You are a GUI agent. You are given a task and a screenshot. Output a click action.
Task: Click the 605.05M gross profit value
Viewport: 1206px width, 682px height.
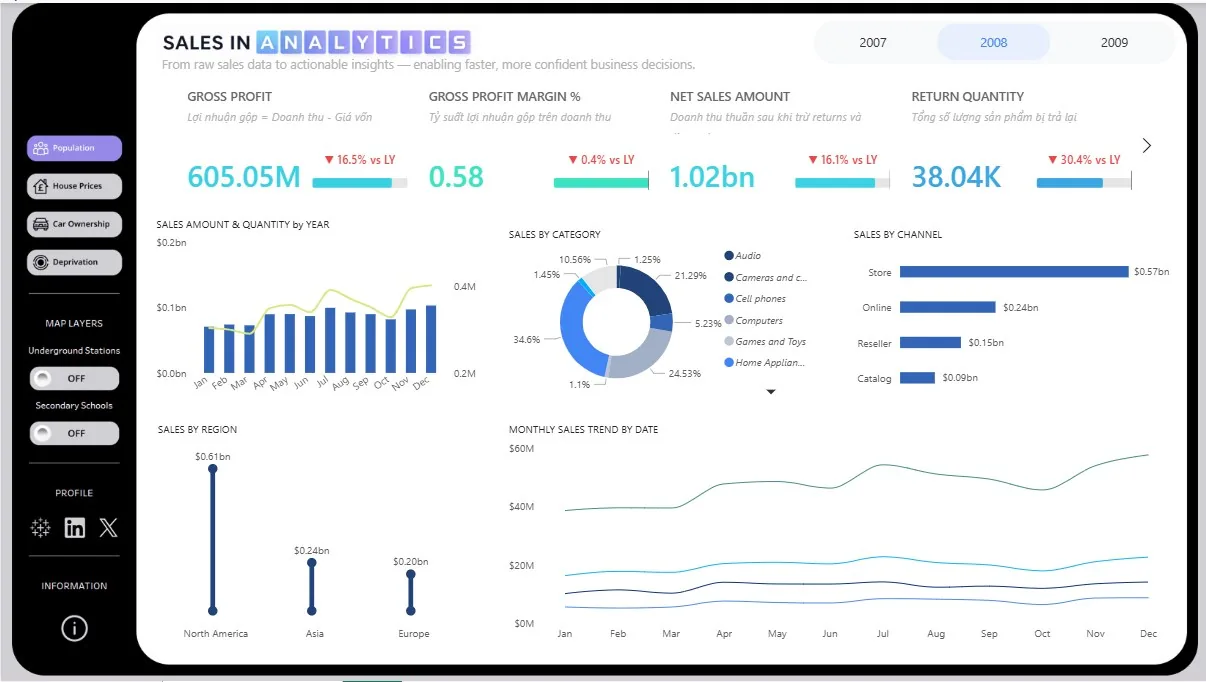[x=244, y=177]
